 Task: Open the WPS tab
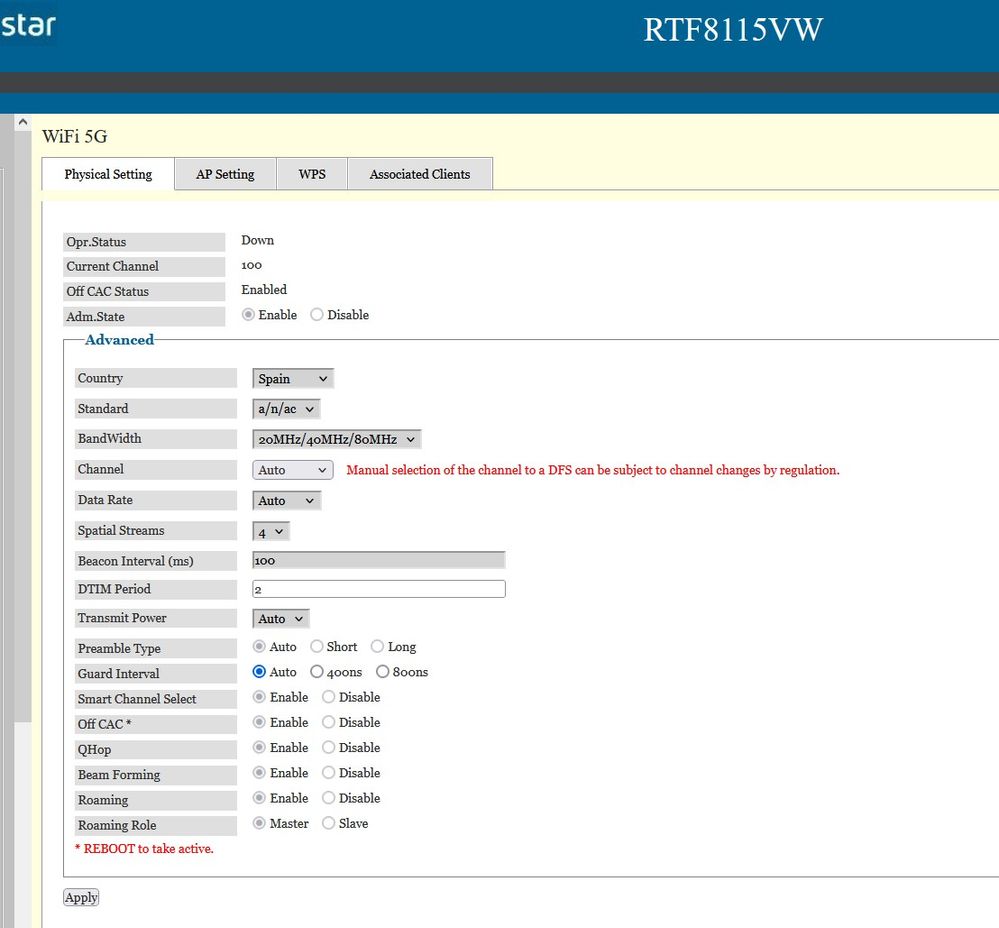tap(312, 174)
